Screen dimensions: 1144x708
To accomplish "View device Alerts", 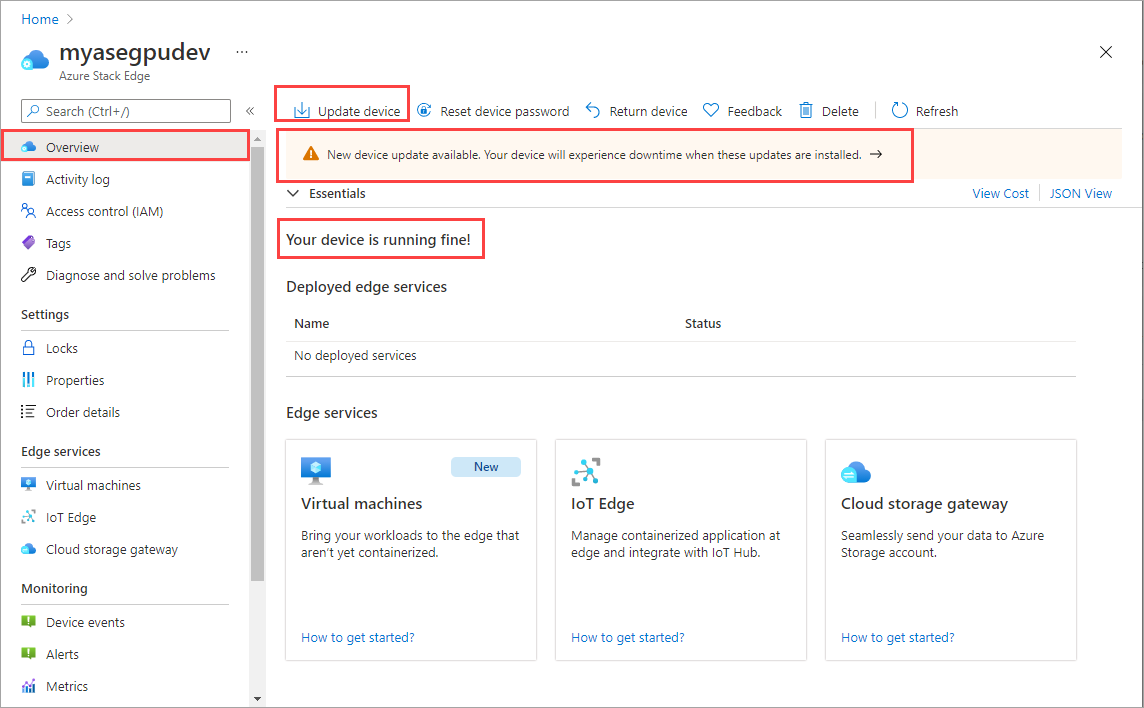I will click(x=63, y=653).
